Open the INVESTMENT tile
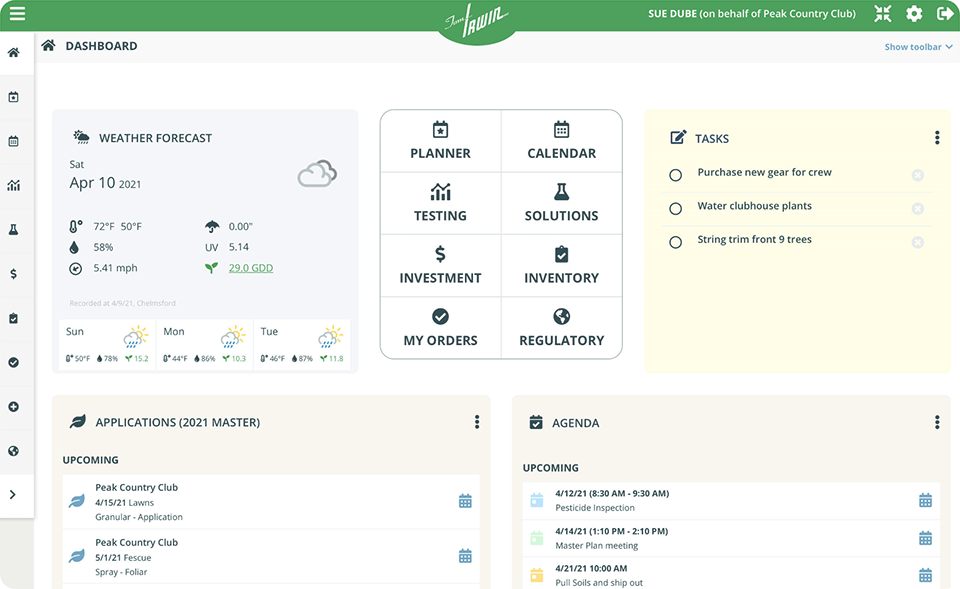960x589 pixels. [440, 266]
